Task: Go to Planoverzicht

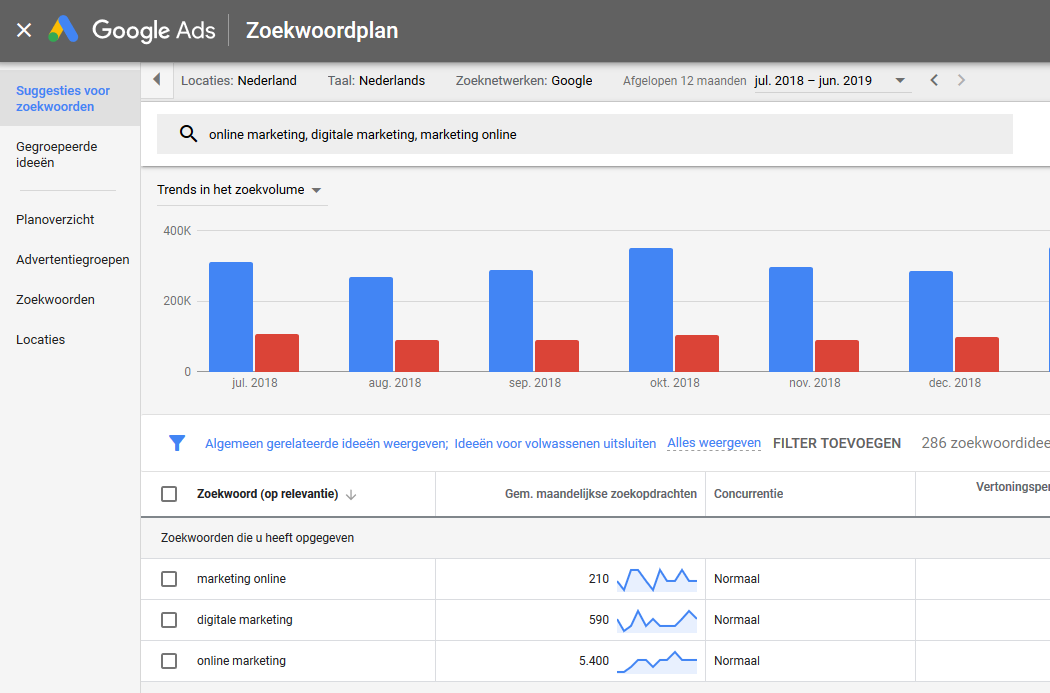Action: [55, 220]
